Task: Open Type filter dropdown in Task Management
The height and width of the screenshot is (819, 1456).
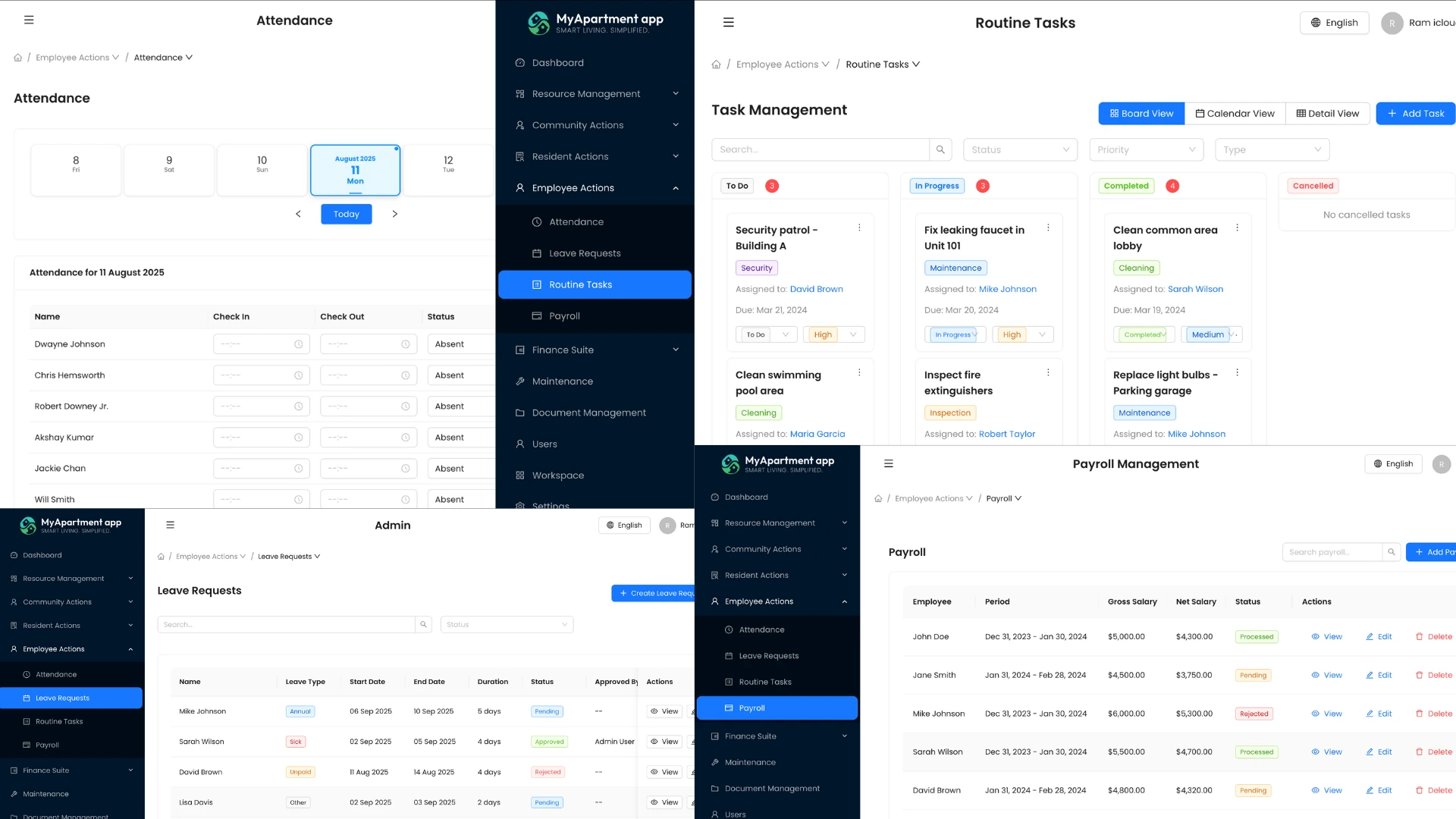Action: coord(1272,149)
